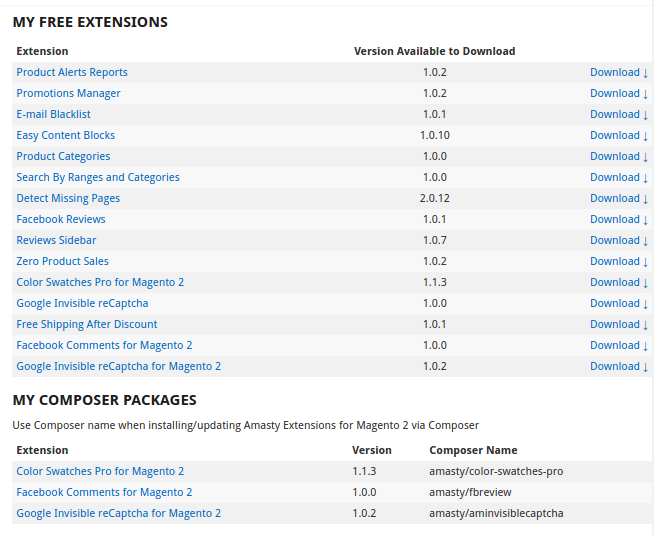Click the composer usage instruction text
The image size is (654, 535).
pyautogui.click(x=246, y=425)
